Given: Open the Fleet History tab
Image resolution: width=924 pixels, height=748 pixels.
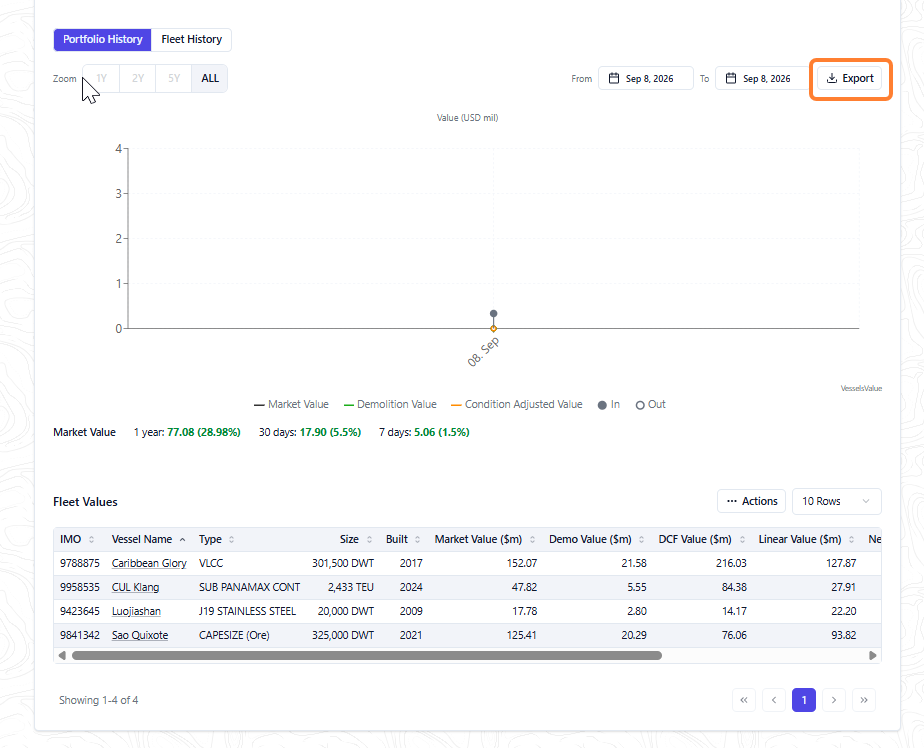Looking at the screenshot, I should click(x=192, y=39).
